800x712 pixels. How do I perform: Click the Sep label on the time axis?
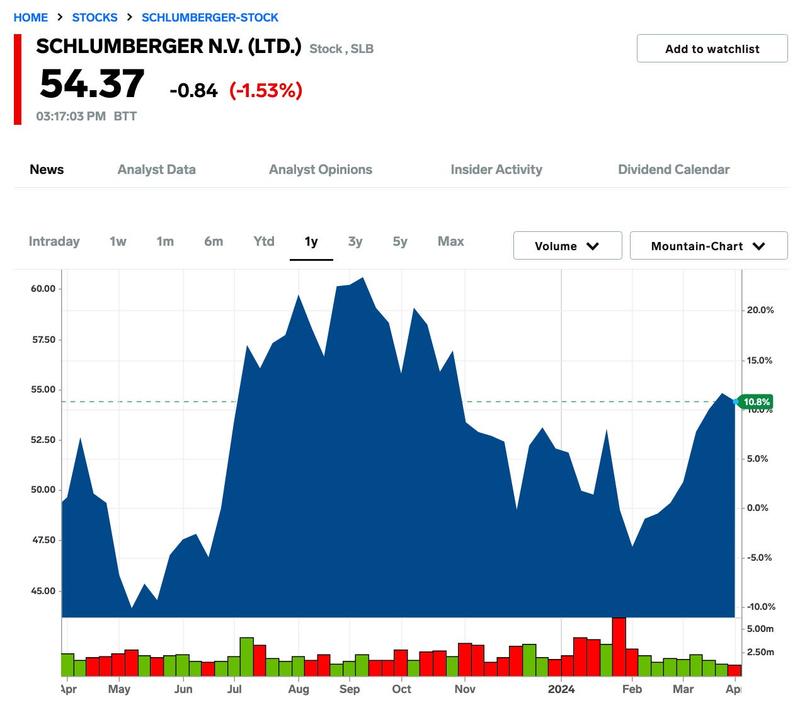(x=349, y=689)
